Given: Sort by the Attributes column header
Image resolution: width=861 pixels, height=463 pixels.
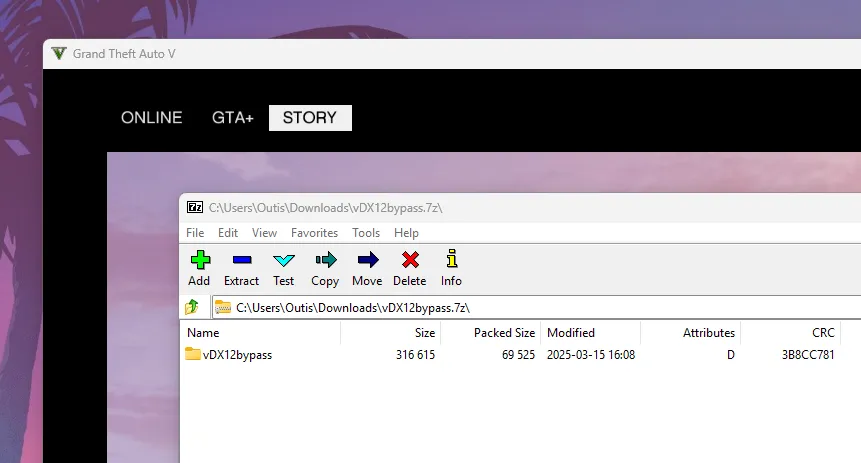Looking at the screenshot, I should 690,333.
